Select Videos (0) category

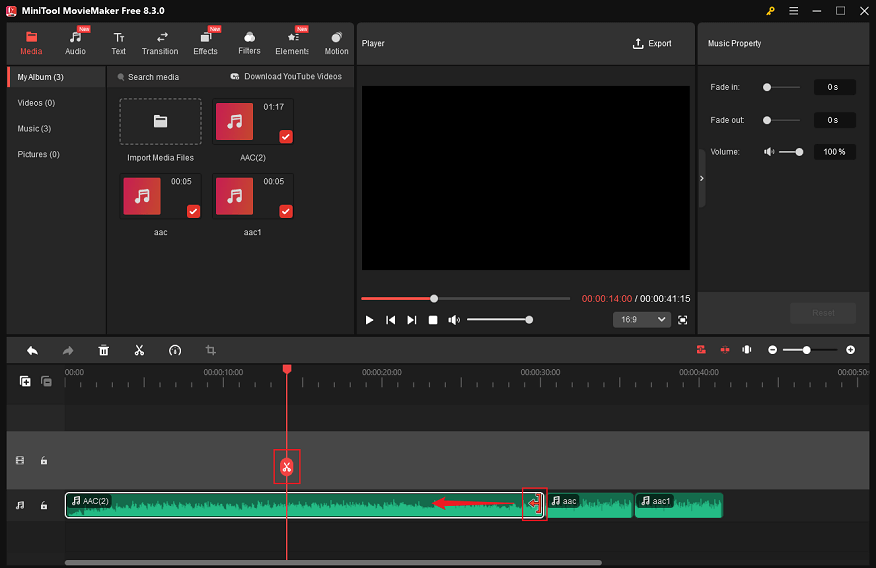point(36,103)
